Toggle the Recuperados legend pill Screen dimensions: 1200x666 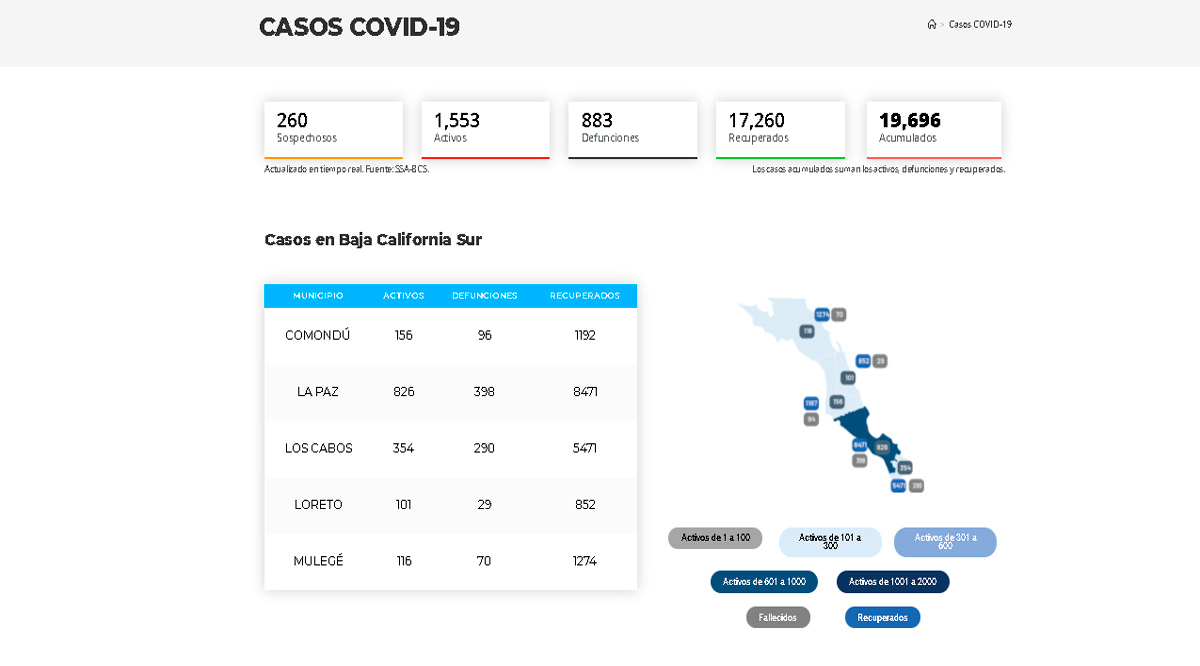[882, 617]
